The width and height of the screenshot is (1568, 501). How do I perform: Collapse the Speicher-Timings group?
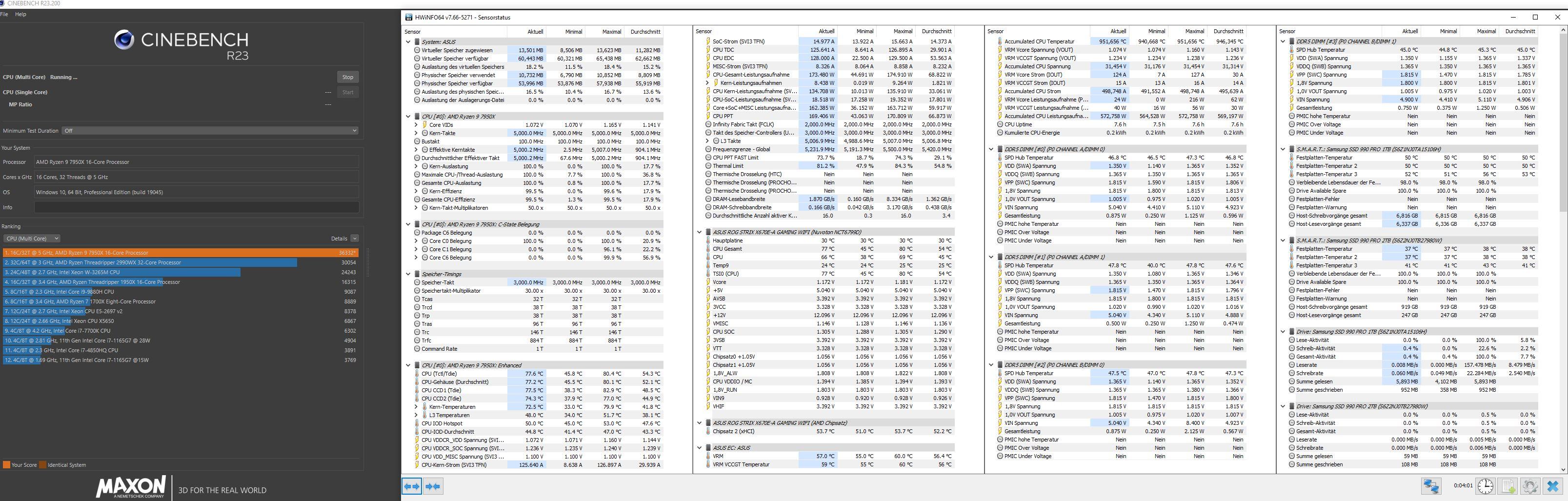tap(408, 274)
